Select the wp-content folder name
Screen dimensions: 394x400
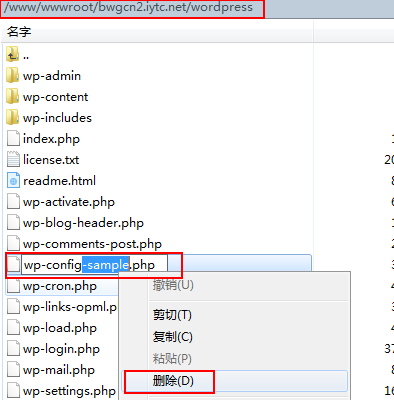(55, 97)
